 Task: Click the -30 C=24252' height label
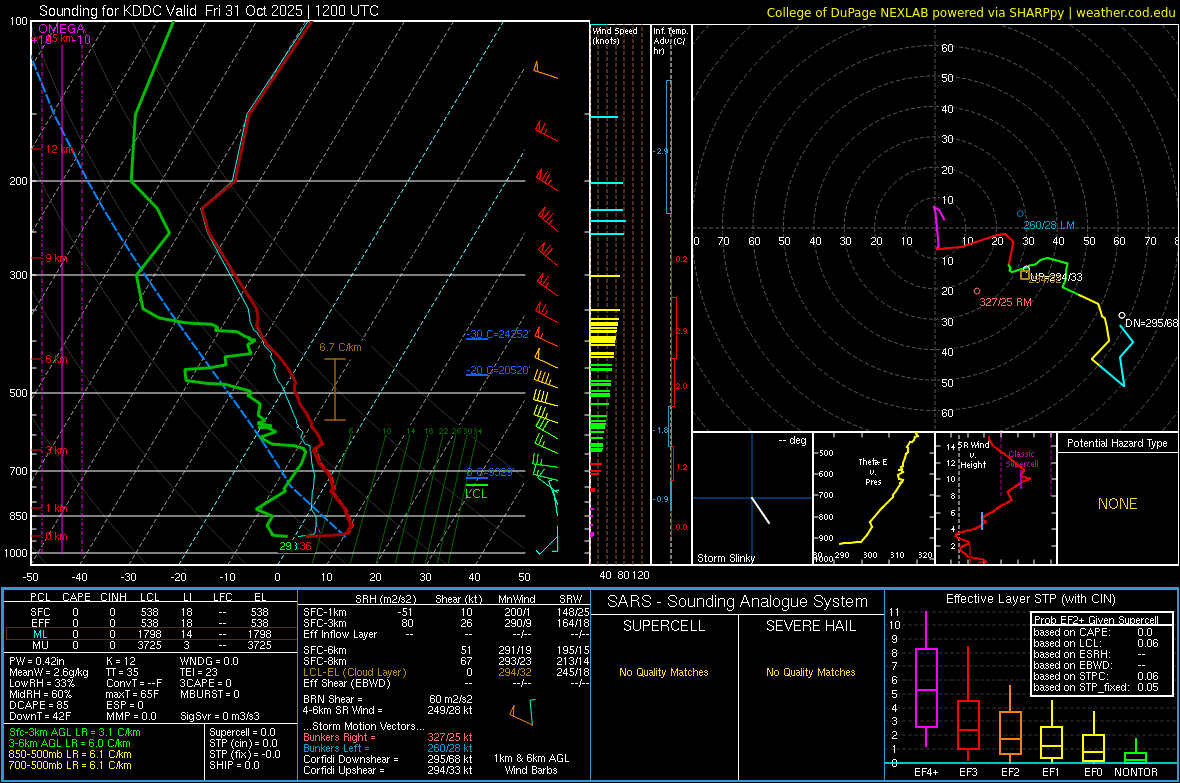click(498, 334)
